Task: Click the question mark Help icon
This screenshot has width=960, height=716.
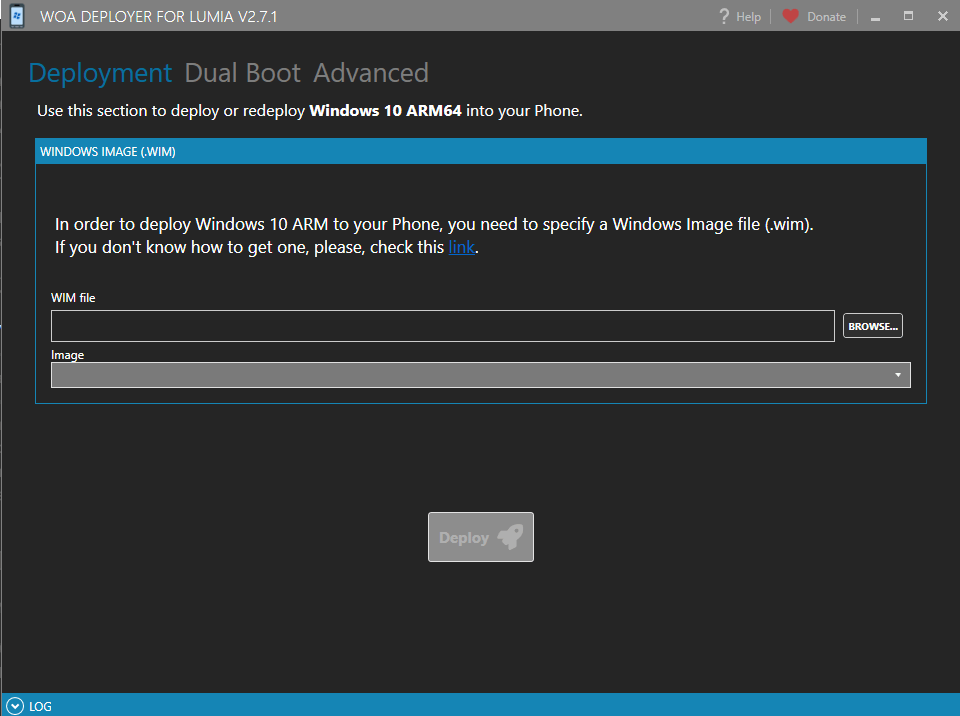Action: pos(724,17)
